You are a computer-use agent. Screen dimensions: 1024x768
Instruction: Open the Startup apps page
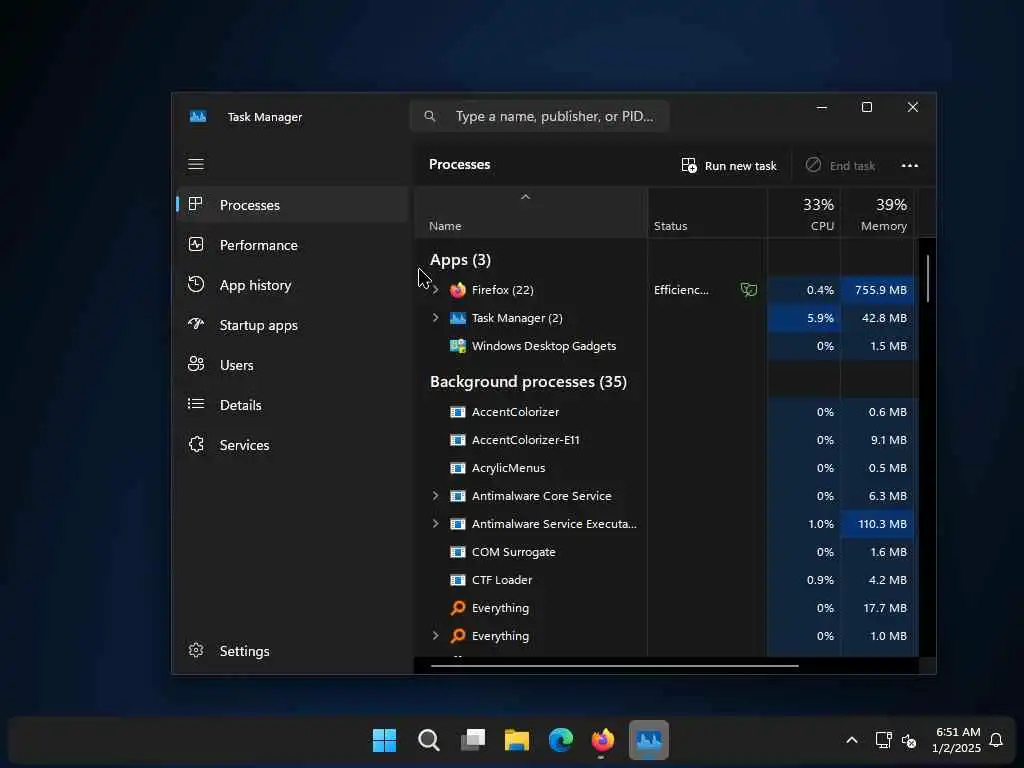293,325
